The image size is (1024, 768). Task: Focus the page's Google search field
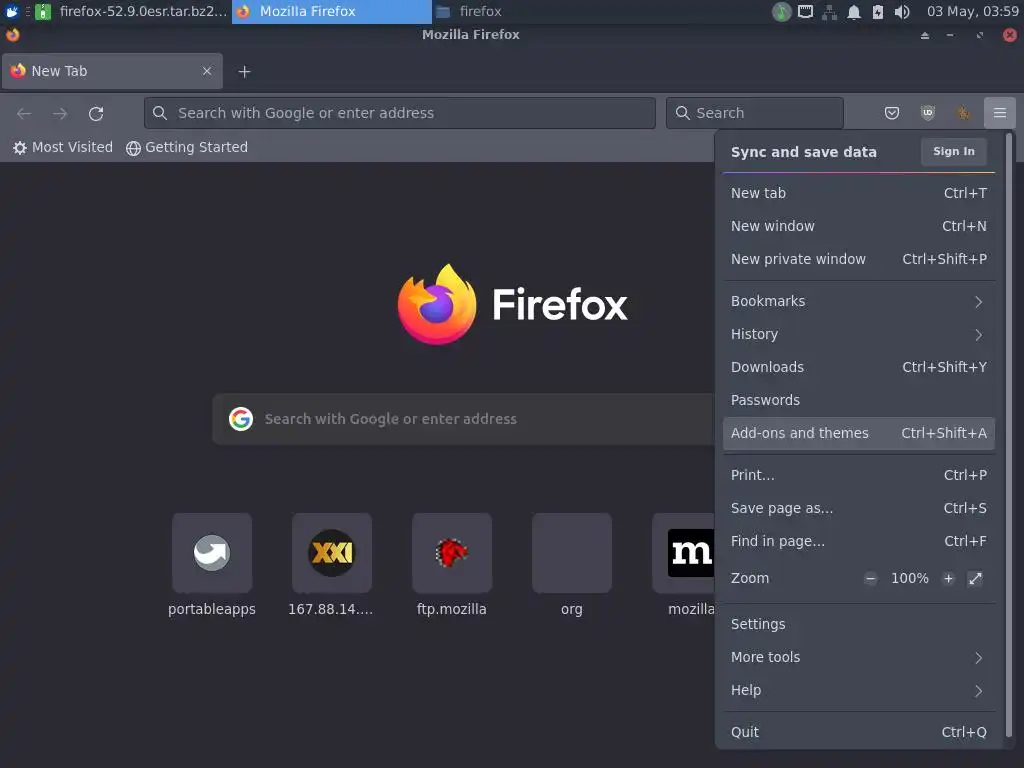pos(464,419)
